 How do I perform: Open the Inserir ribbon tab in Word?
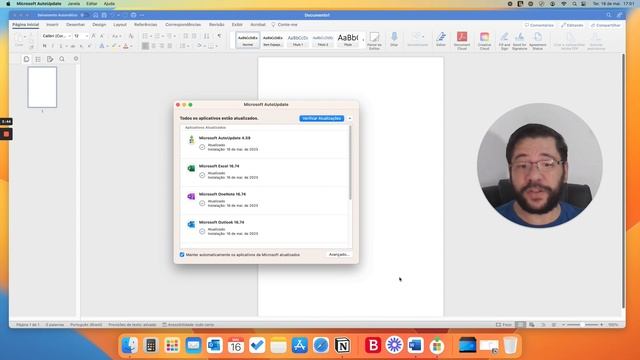pos(52,25)
